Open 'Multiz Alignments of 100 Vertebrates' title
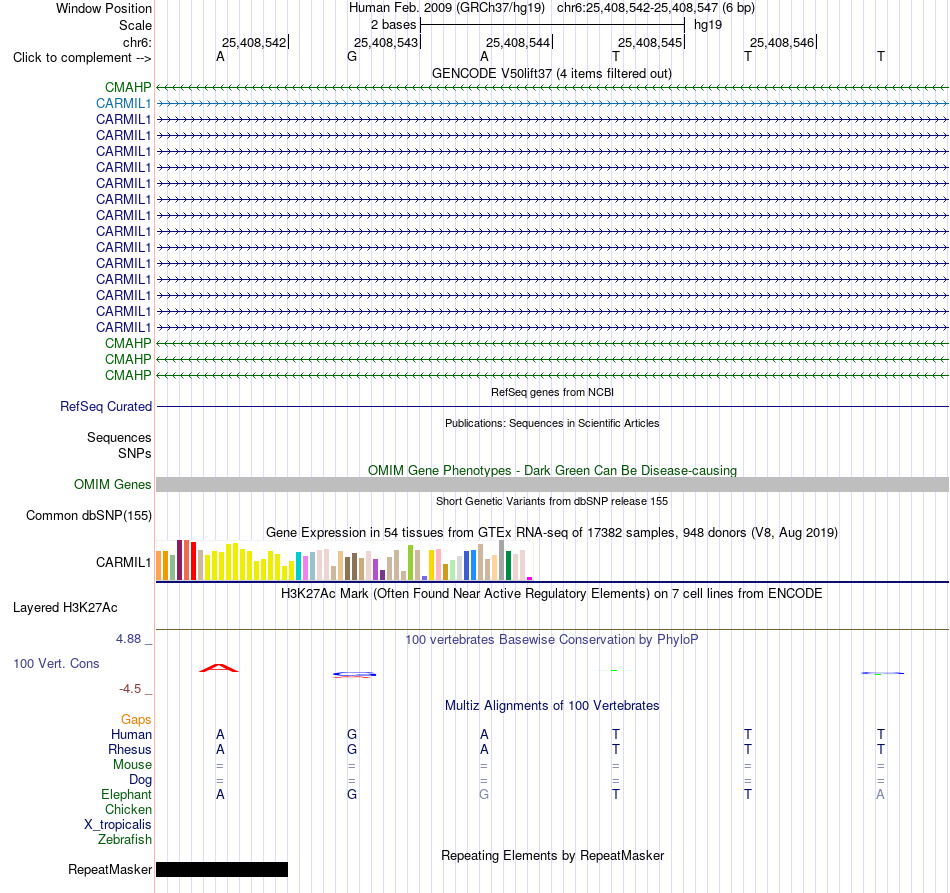 coord(552,705)
